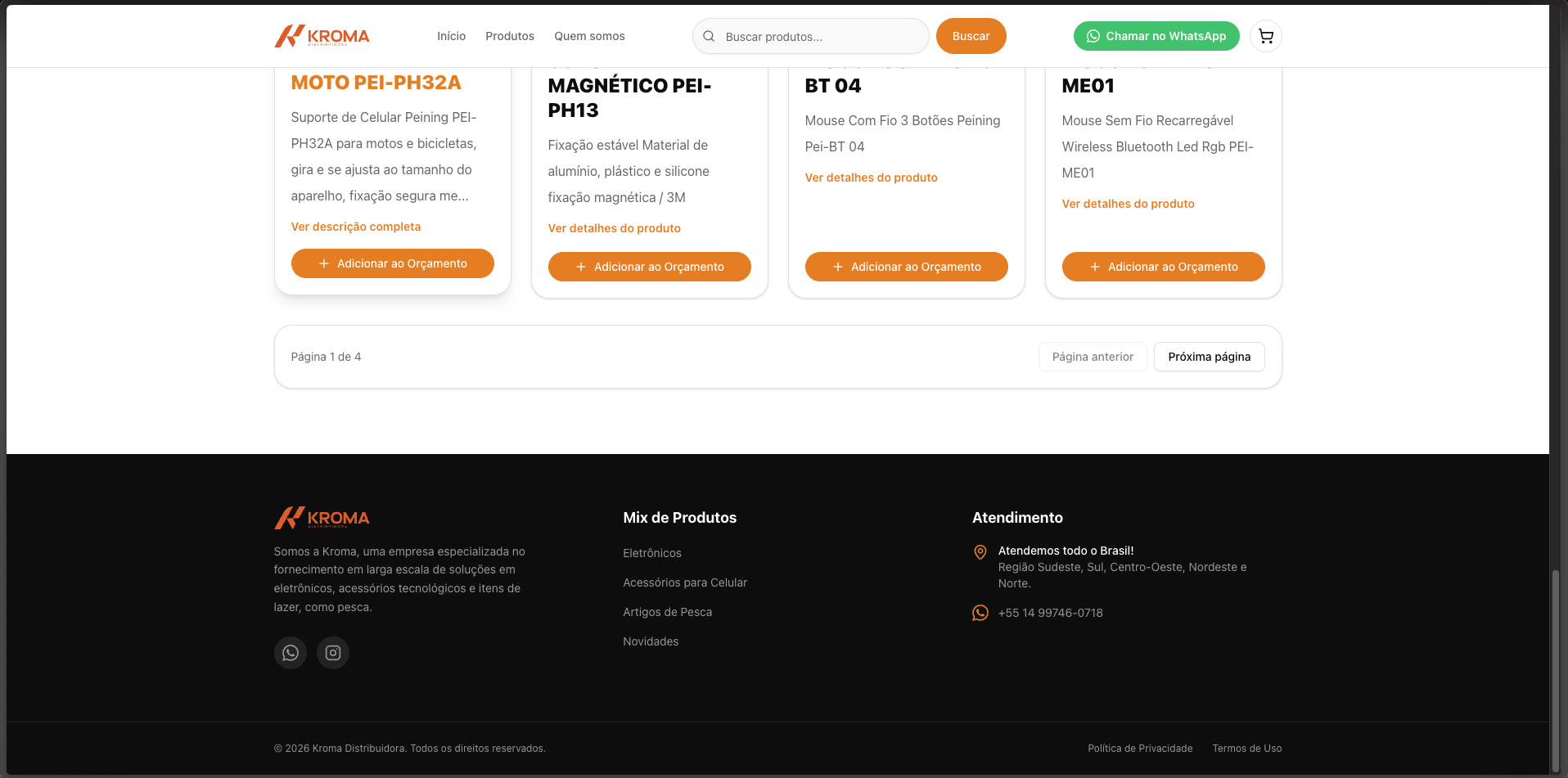Click phone number +55 14 99746-0718
This screenshot has height=778, width=1568.
coord(1051,613)
